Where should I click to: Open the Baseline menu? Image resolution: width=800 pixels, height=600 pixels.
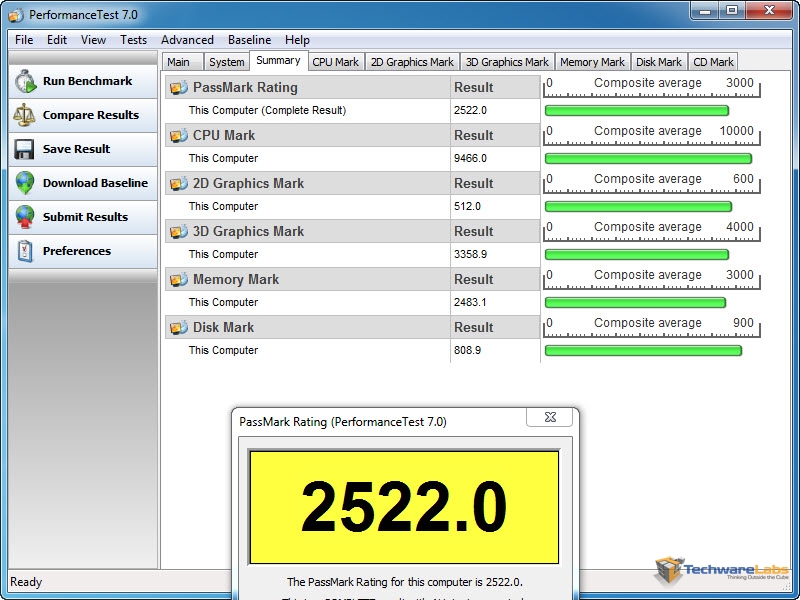click(249, 40)
